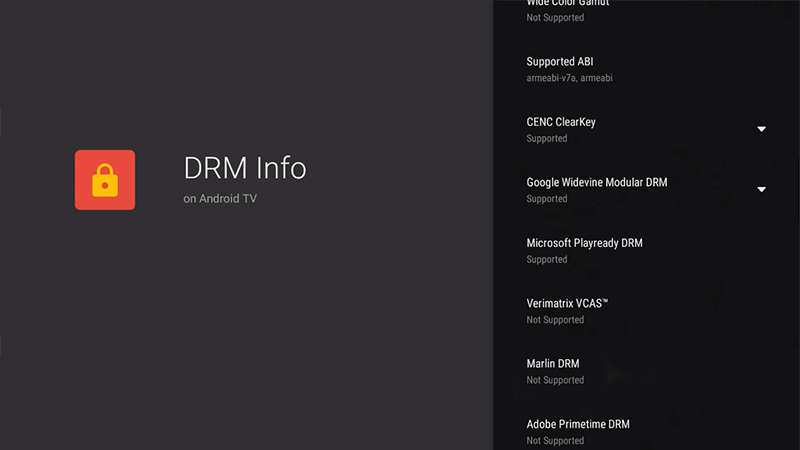Click 'Supported' status under Google Widevine
800x450 pixels.
pyautogui.click(x=546, y=198)
